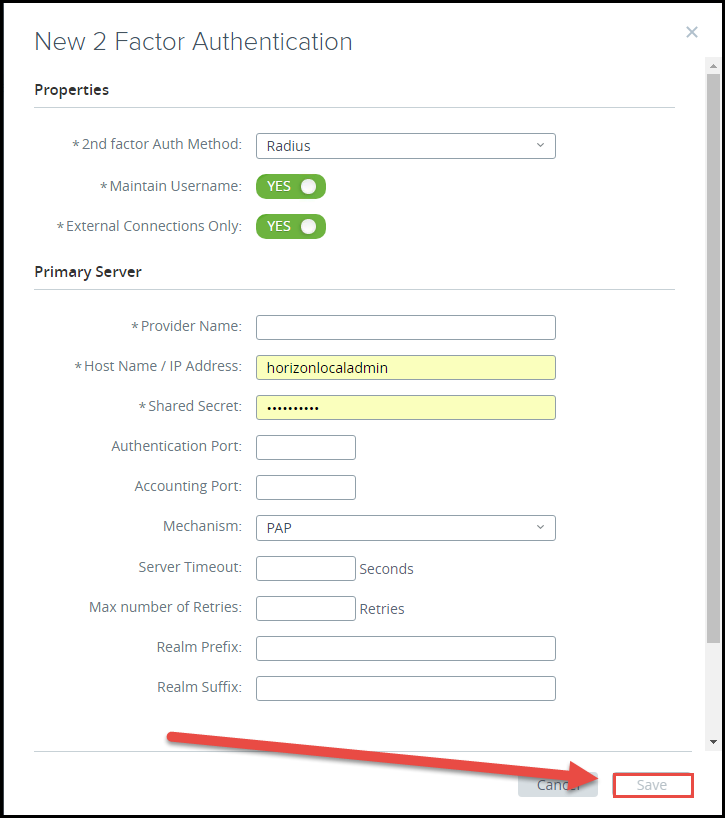Close the New 2 Factor Authentication dialog
This screenshot has height=818, width=725.
(x=691, y=32)
